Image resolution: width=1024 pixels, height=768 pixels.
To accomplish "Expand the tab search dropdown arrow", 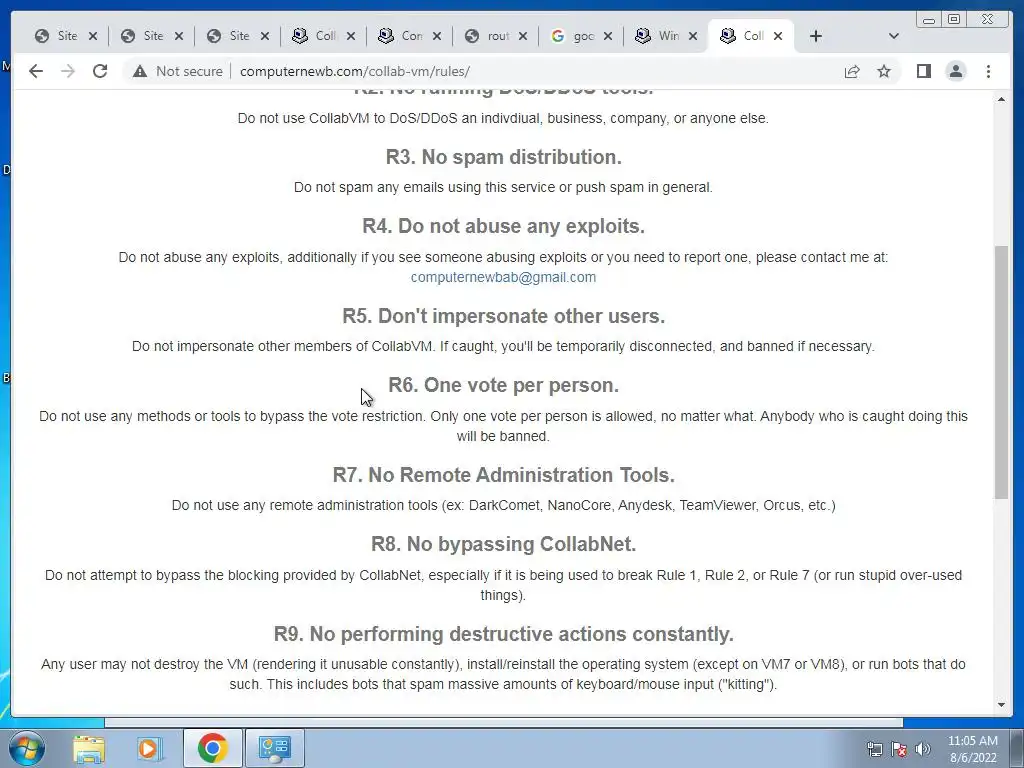I will (894, 36).
